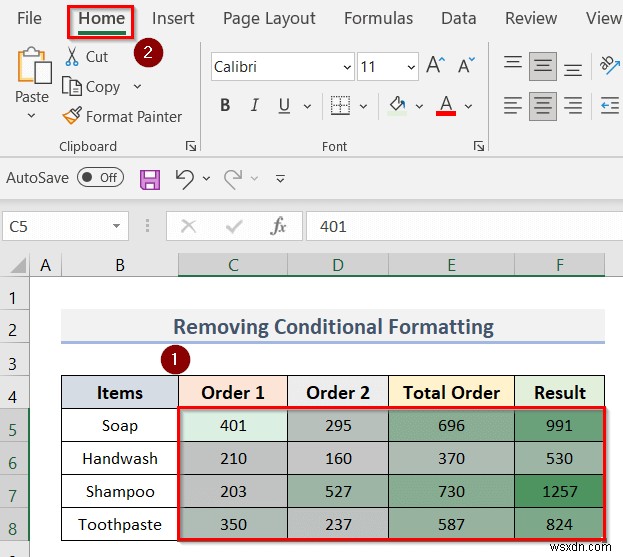
Task: Expand Underline style options
Action: point(307,106)
